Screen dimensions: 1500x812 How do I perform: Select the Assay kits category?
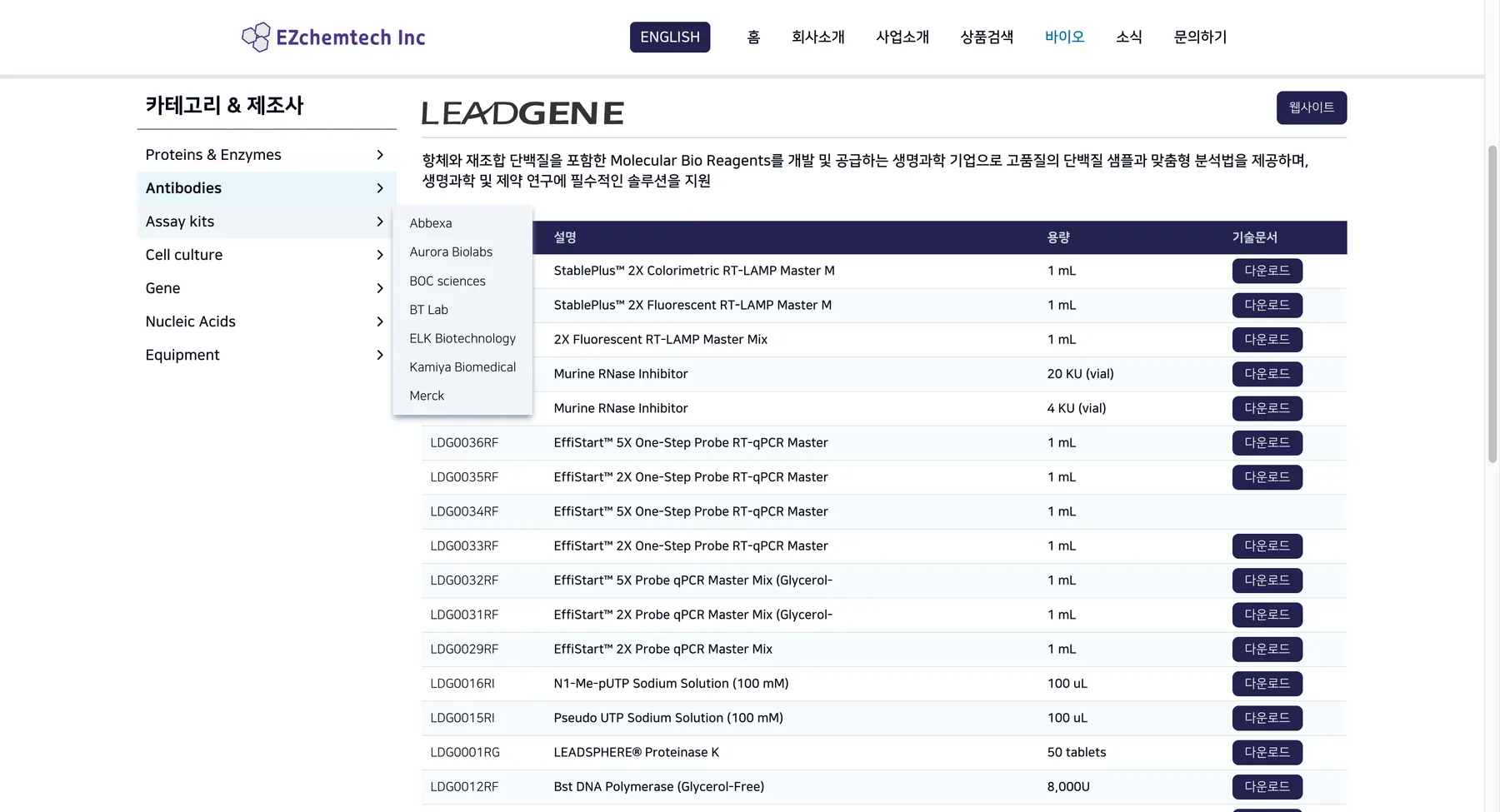[267, 222]
